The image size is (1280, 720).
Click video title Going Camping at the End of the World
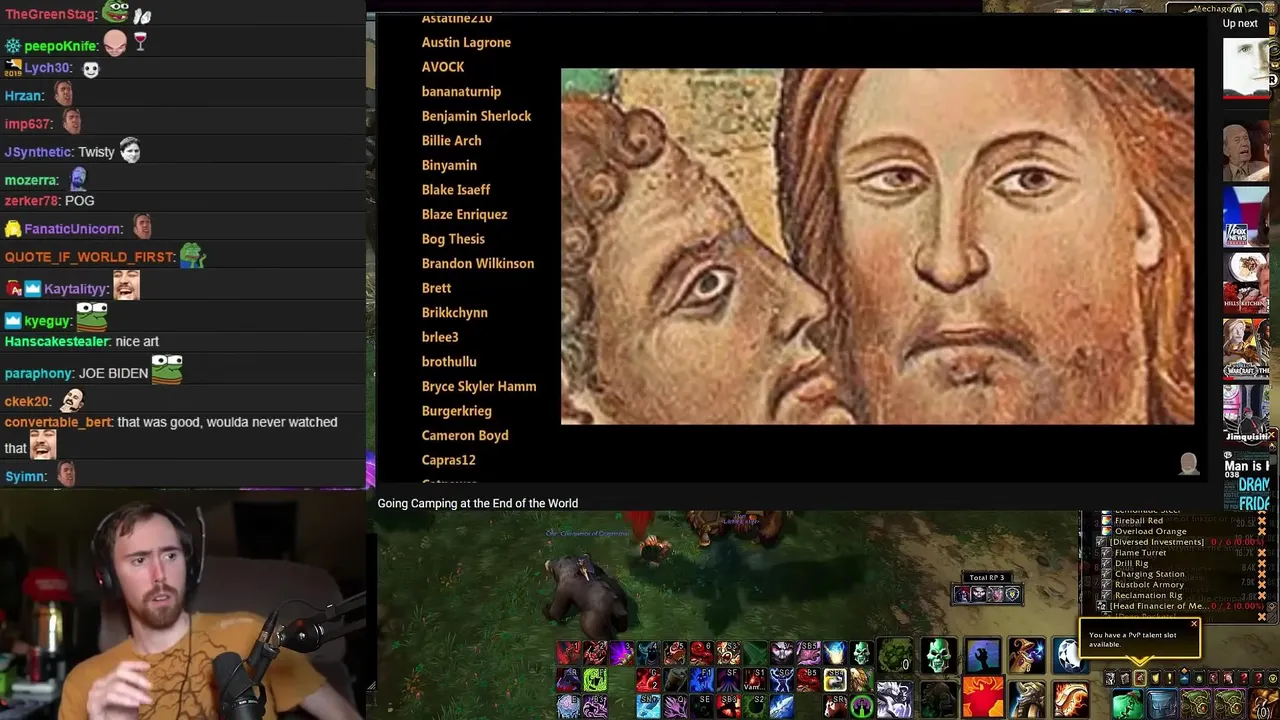[477, 503]
